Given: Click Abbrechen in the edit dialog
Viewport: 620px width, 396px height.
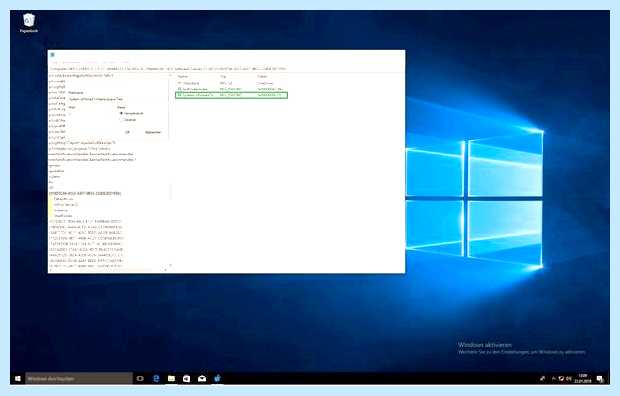Looking at the screenshot, I should [x=153, y=132].
